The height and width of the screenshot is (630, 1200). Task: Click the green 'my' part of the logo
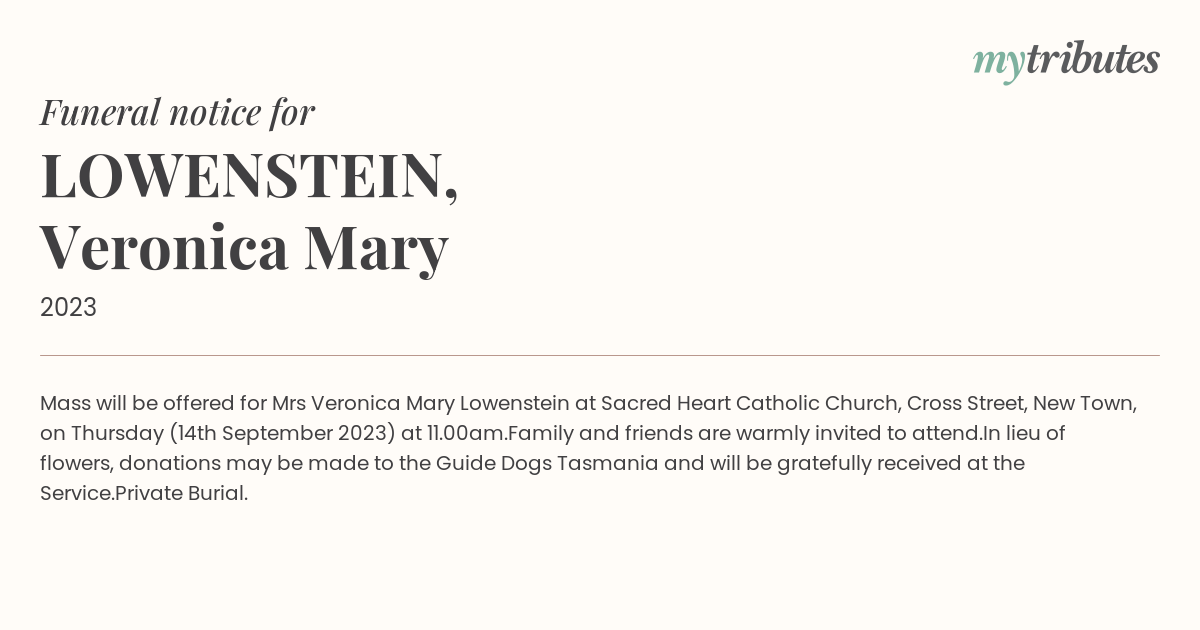[998, 62]
